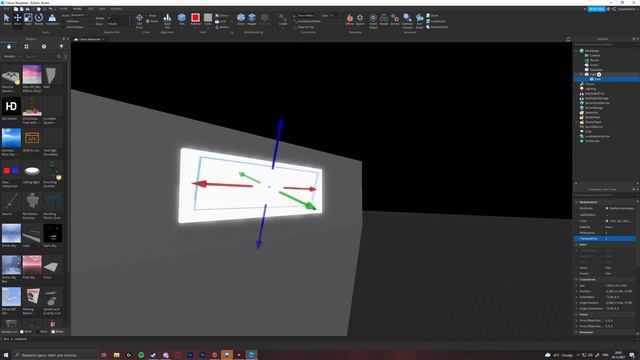Click the Color property swatch
Screen dimensions: 640x360
tap(607, 221)
